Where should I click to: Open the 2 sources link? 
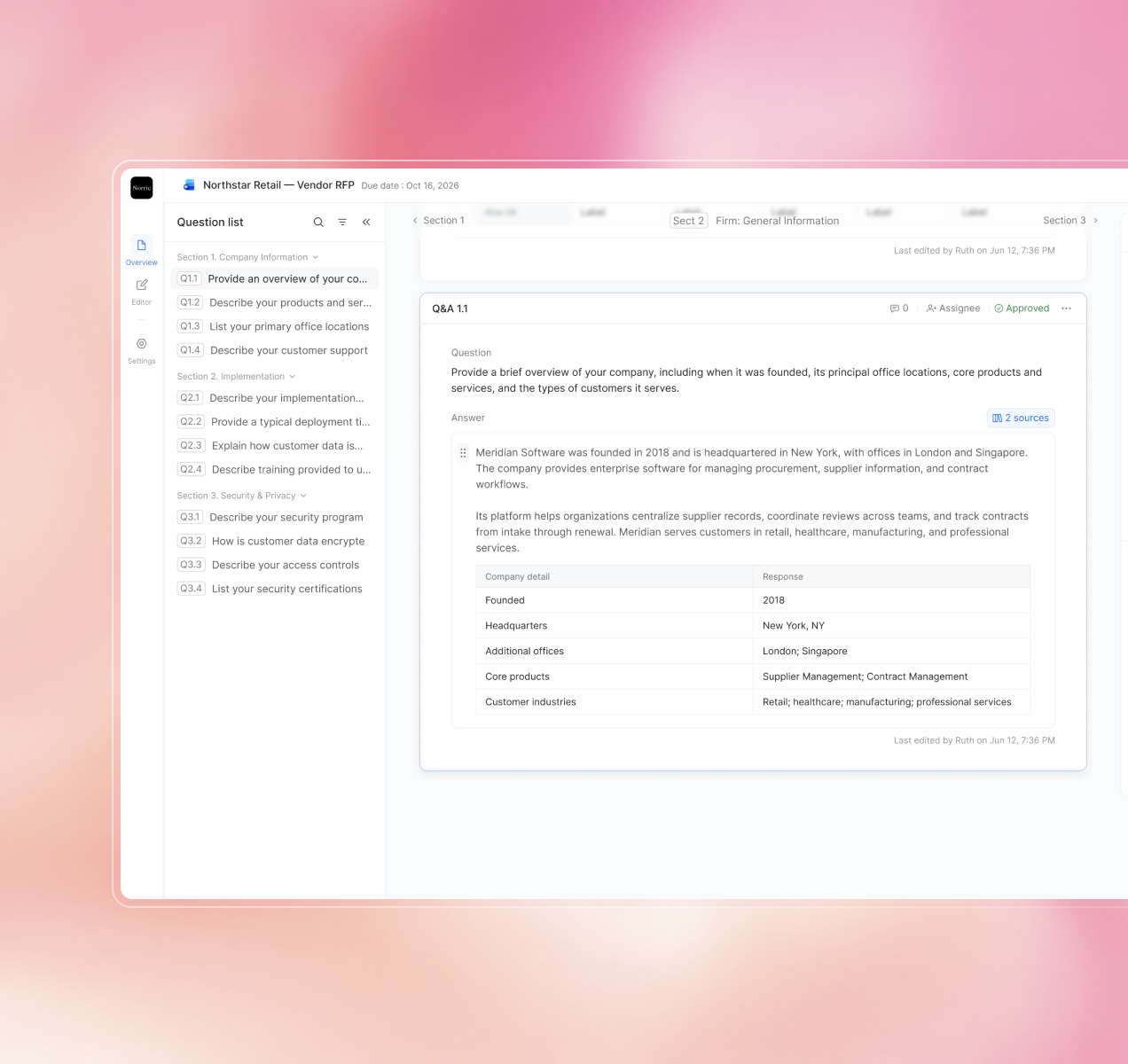pyautogui.click(x=1021, y=419)
